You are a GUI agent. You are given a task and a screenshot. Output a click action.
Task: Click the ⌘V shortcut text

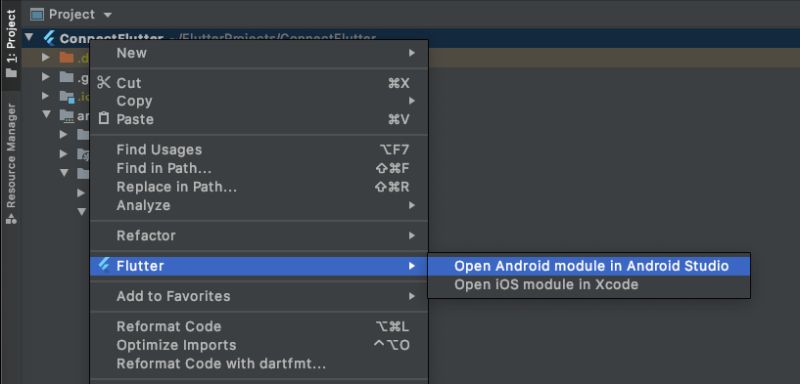pyautogui.click(x=398, y=119)
